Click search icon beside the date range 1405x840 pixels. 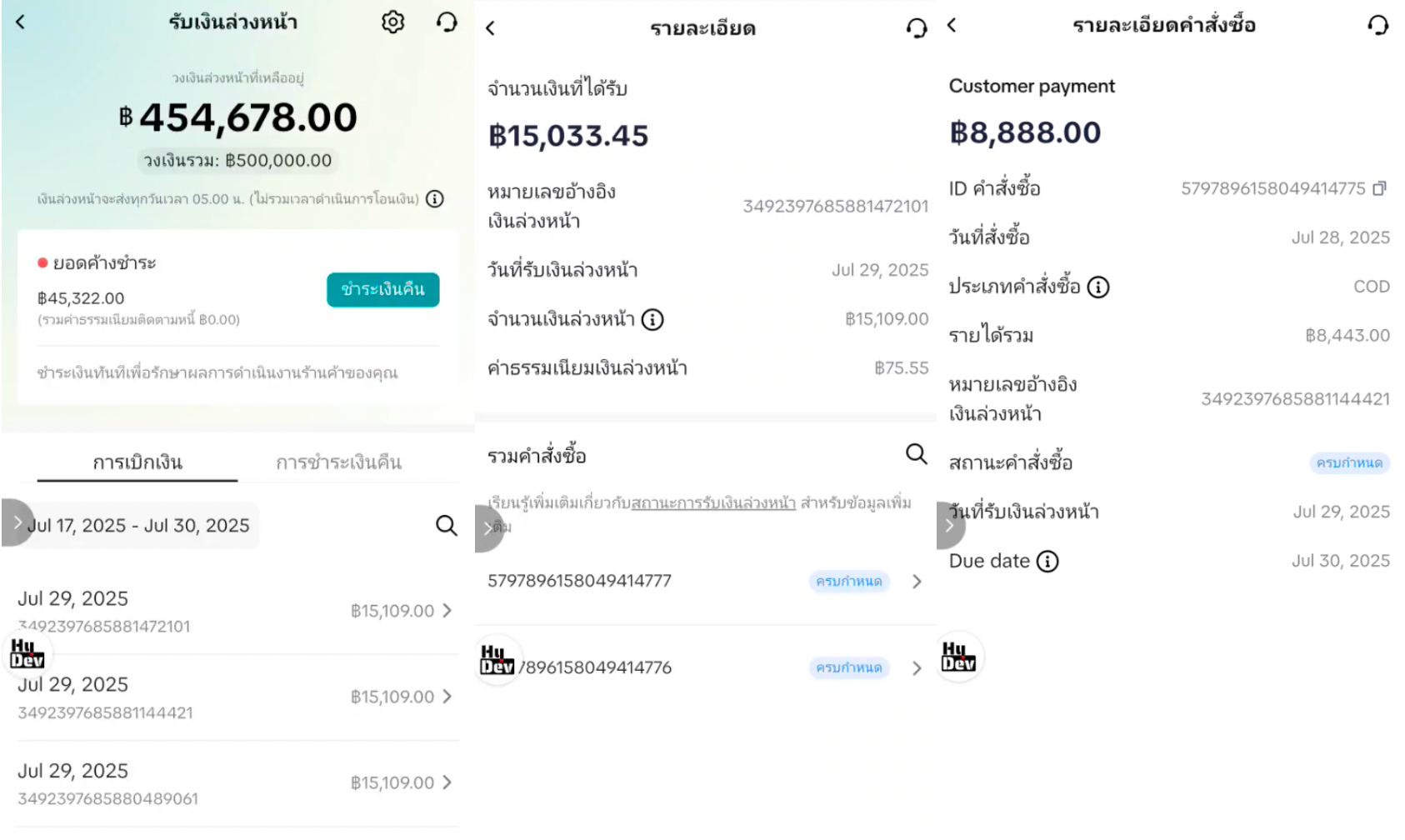tap(447, 526)
